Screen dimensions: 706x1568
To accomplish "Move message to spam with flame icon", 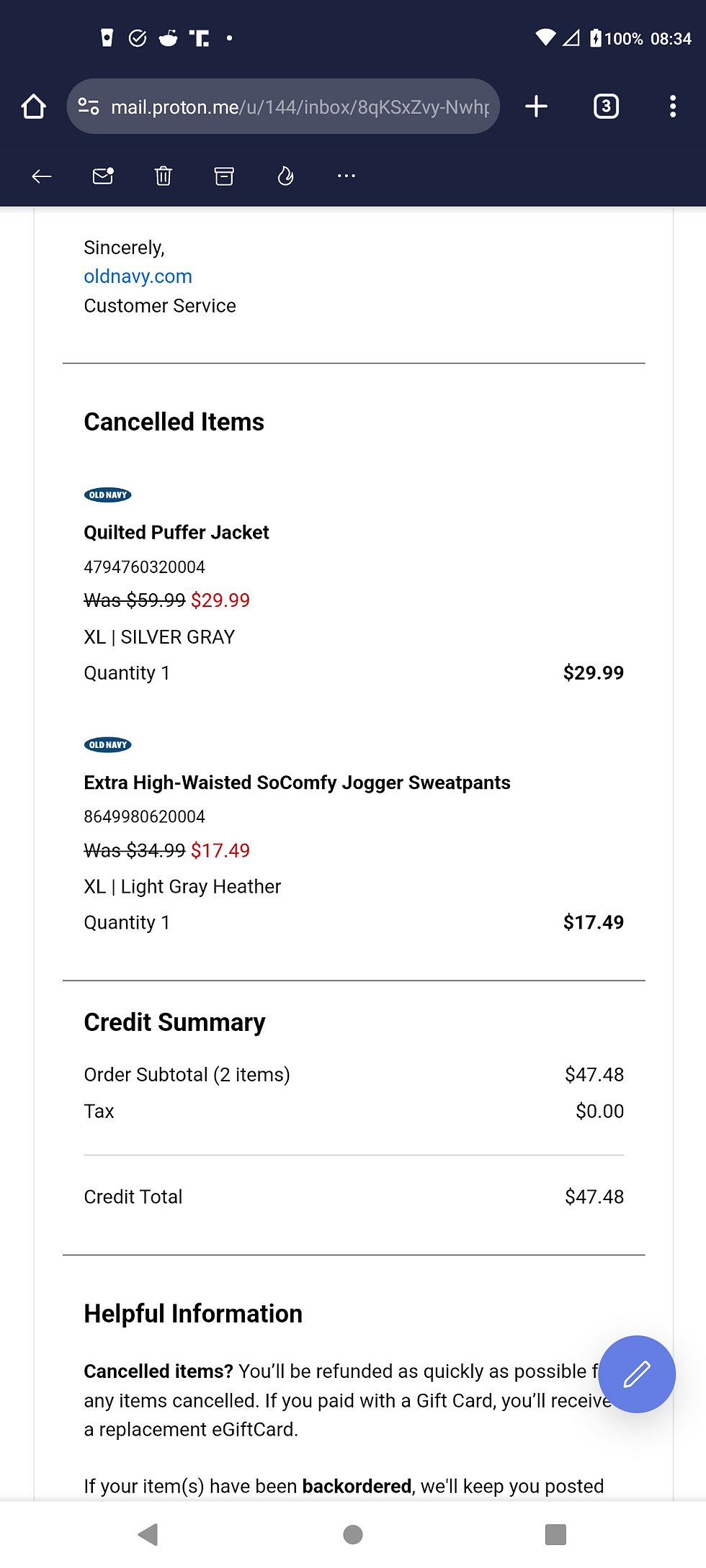I will tap(285, 176).
